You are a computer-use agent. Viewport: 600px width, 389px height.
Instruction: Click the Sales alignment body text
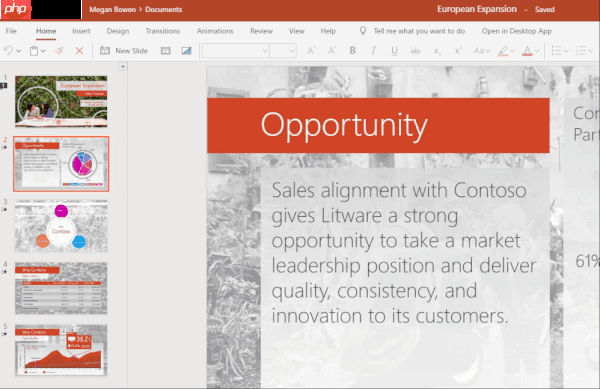click(x=404, y=253)
